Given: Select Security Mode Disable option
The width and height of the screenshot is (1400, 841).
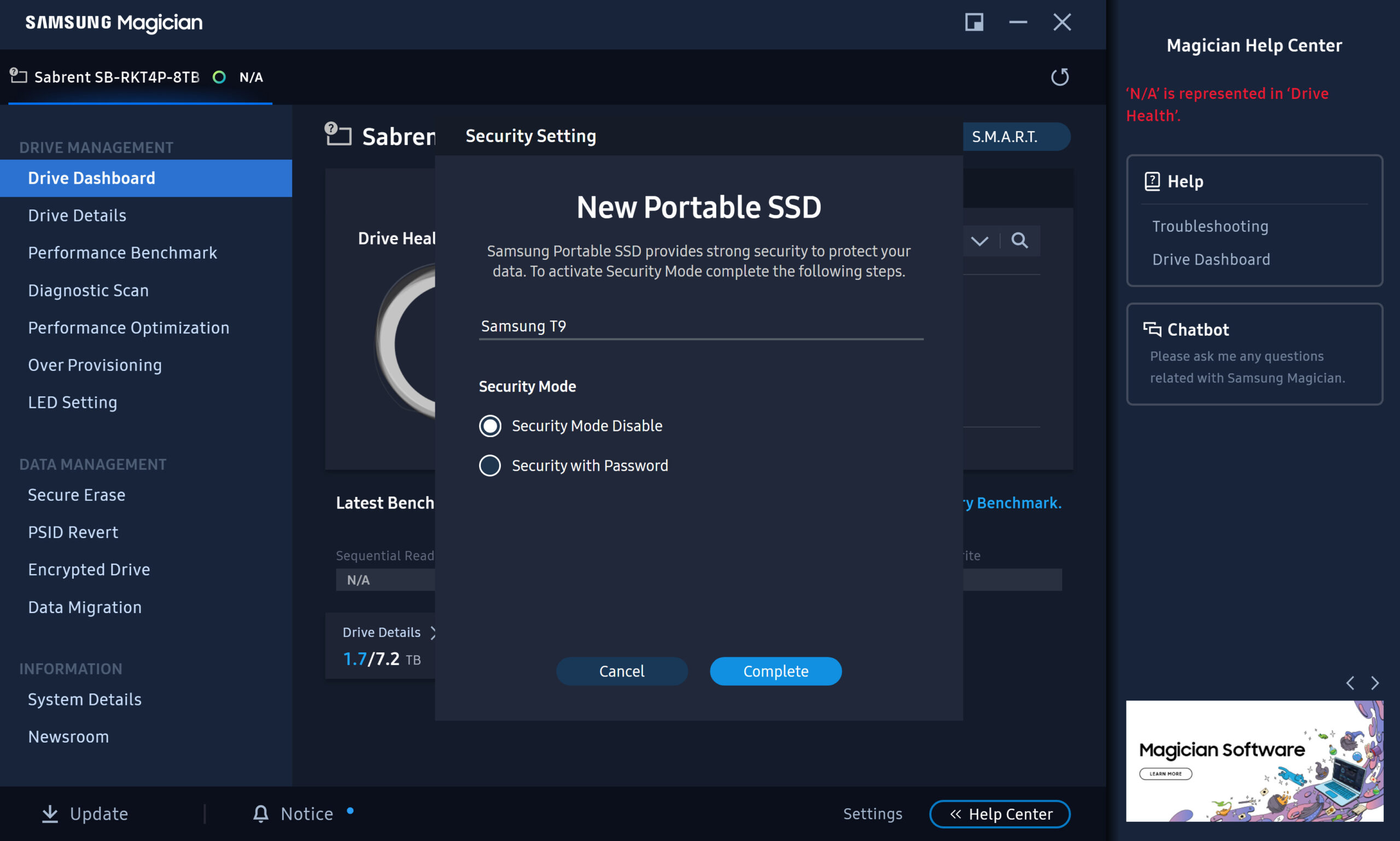Looking at the screenshot, I should pyautogui.click(x=489, y=425).
